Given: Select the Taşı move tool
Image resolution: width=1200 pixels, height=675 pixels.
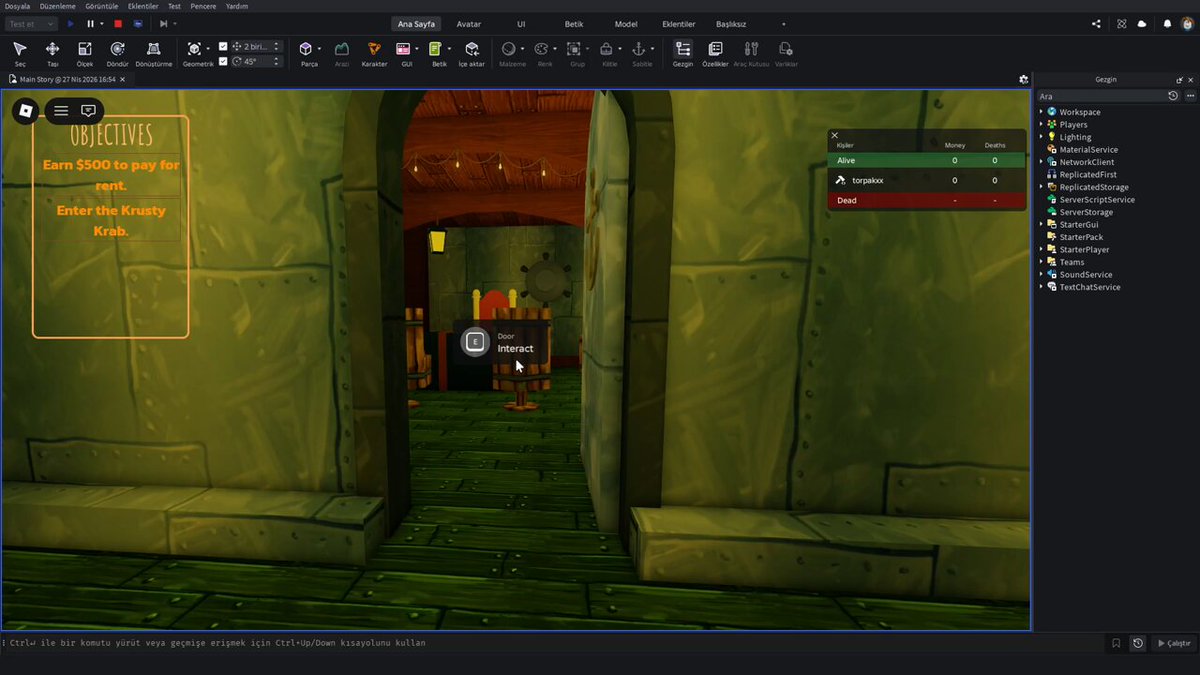Looking at the screenshot, I should point(52,53).
